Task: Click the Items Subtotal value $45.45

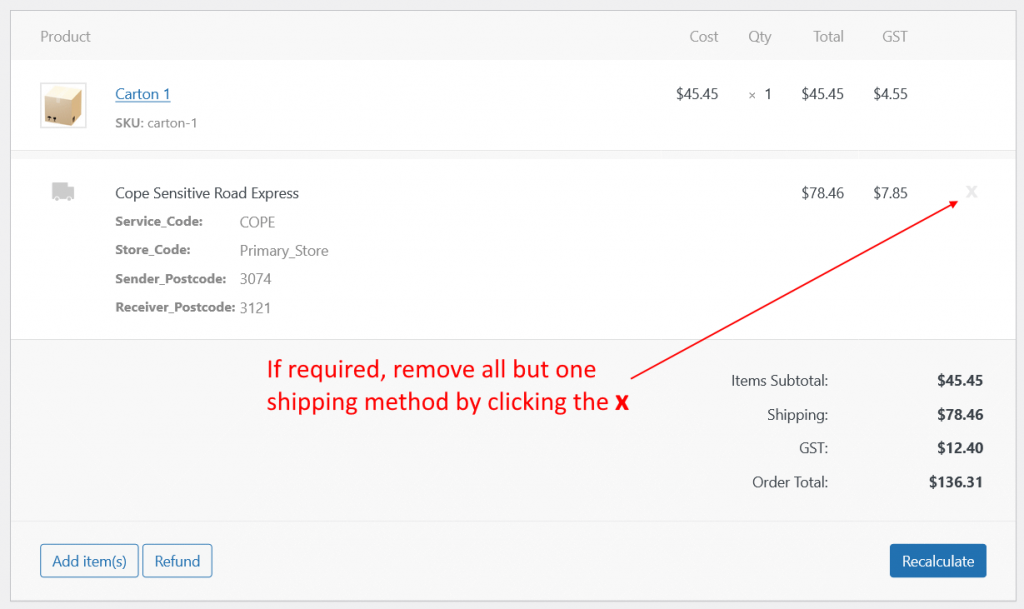Action: [x=962, y=380]
